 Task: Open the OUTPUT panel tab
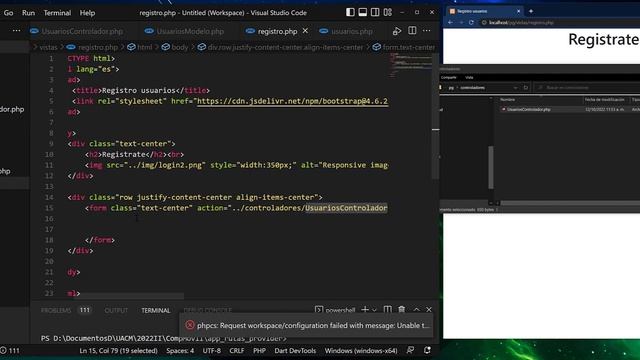coord(116,310)
